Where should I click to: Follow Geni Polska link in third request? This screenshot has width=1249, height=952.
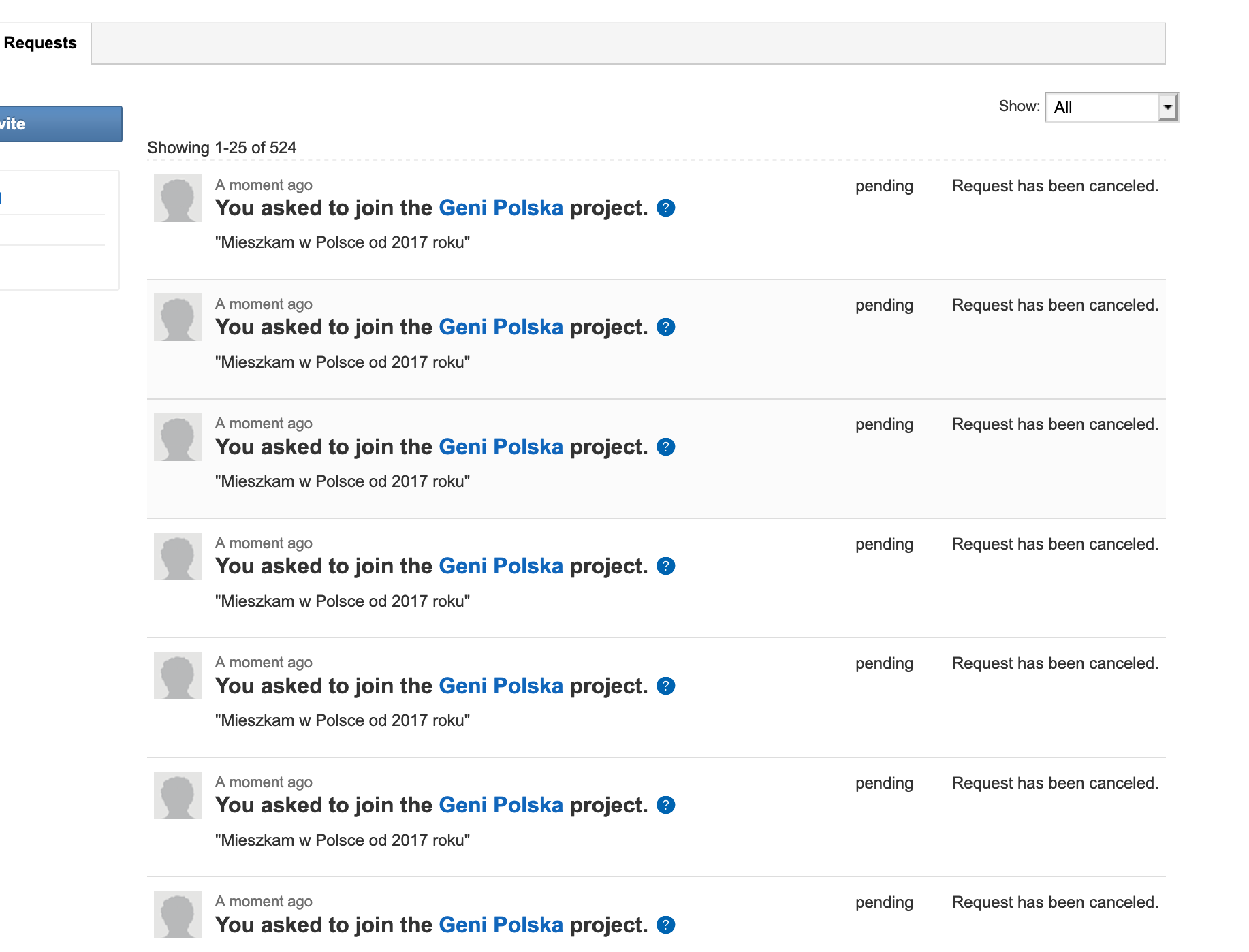coord(501,447)
